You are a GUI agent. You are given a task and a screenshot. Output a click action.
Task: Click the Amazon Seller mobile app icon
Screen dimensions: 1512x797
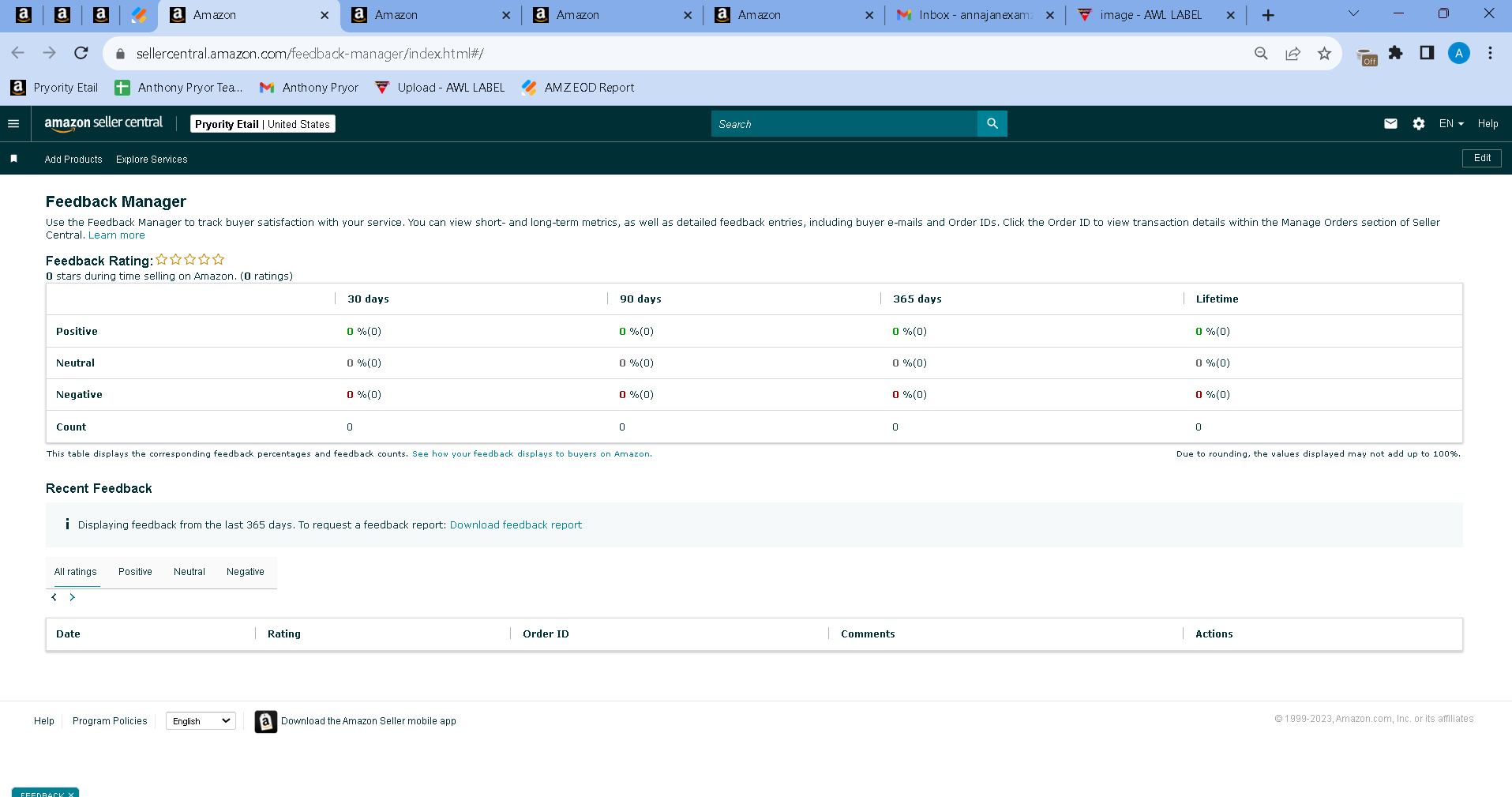coord(266,721)
